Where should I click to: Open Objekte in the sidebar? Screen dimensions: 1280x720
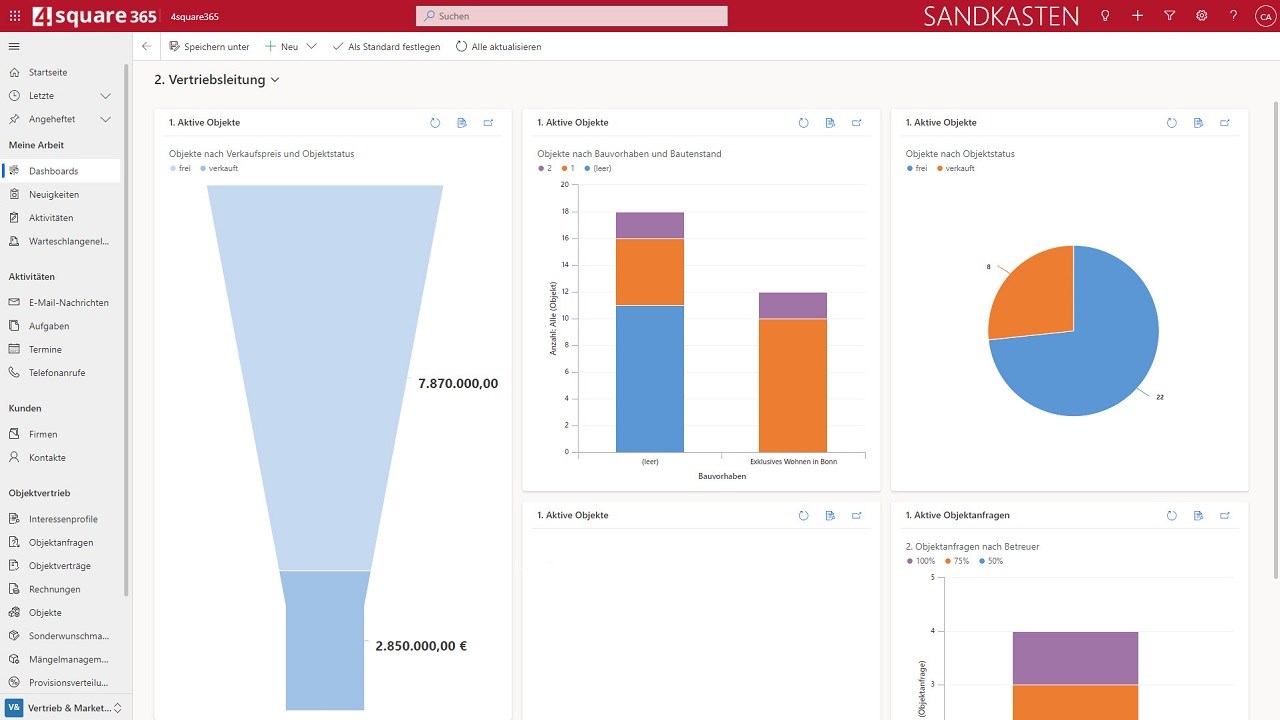pyautogui.click(x=60, y=613)
